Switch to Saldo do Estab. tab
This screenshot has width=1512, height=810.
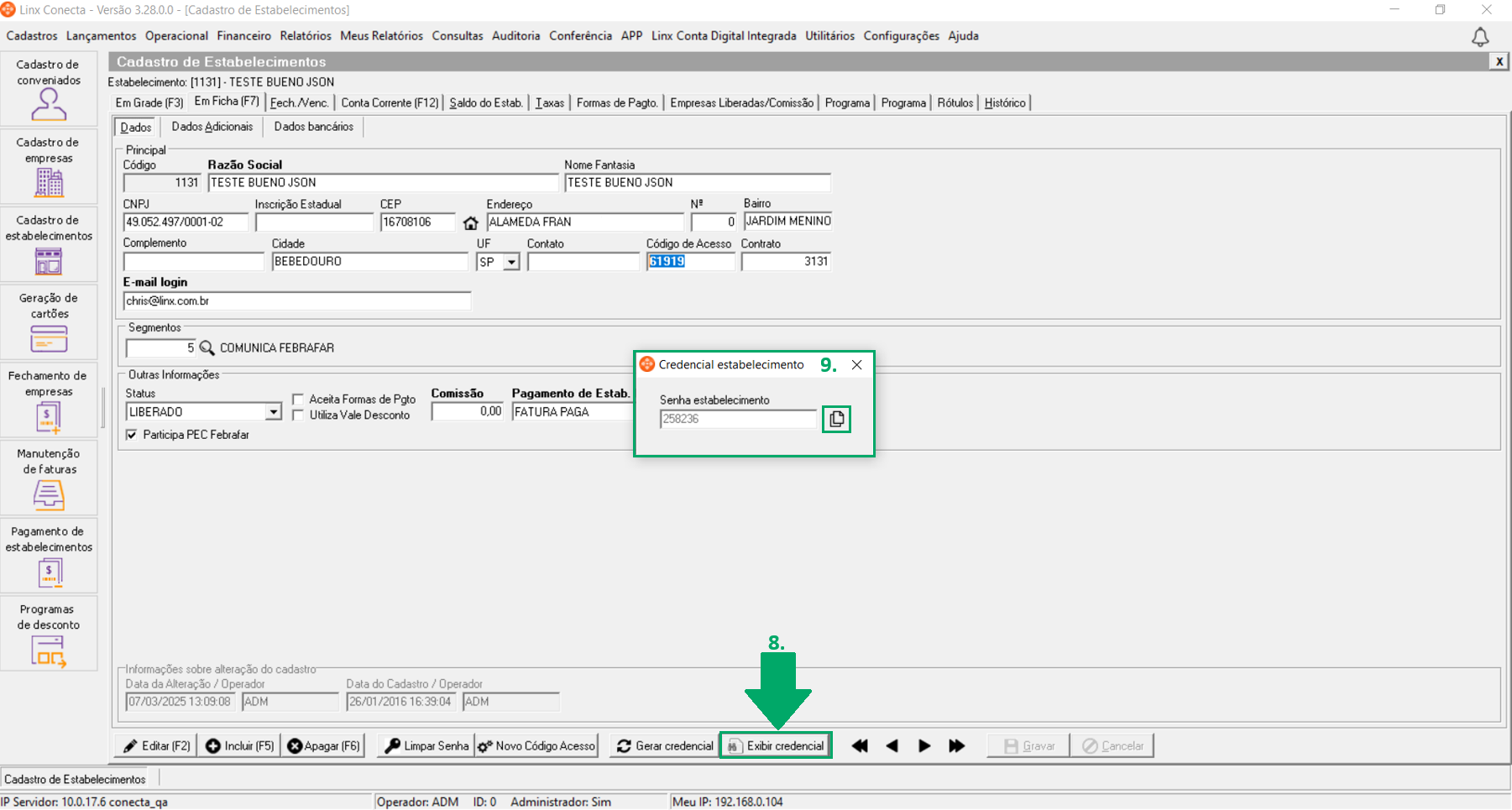coord(486,102)
